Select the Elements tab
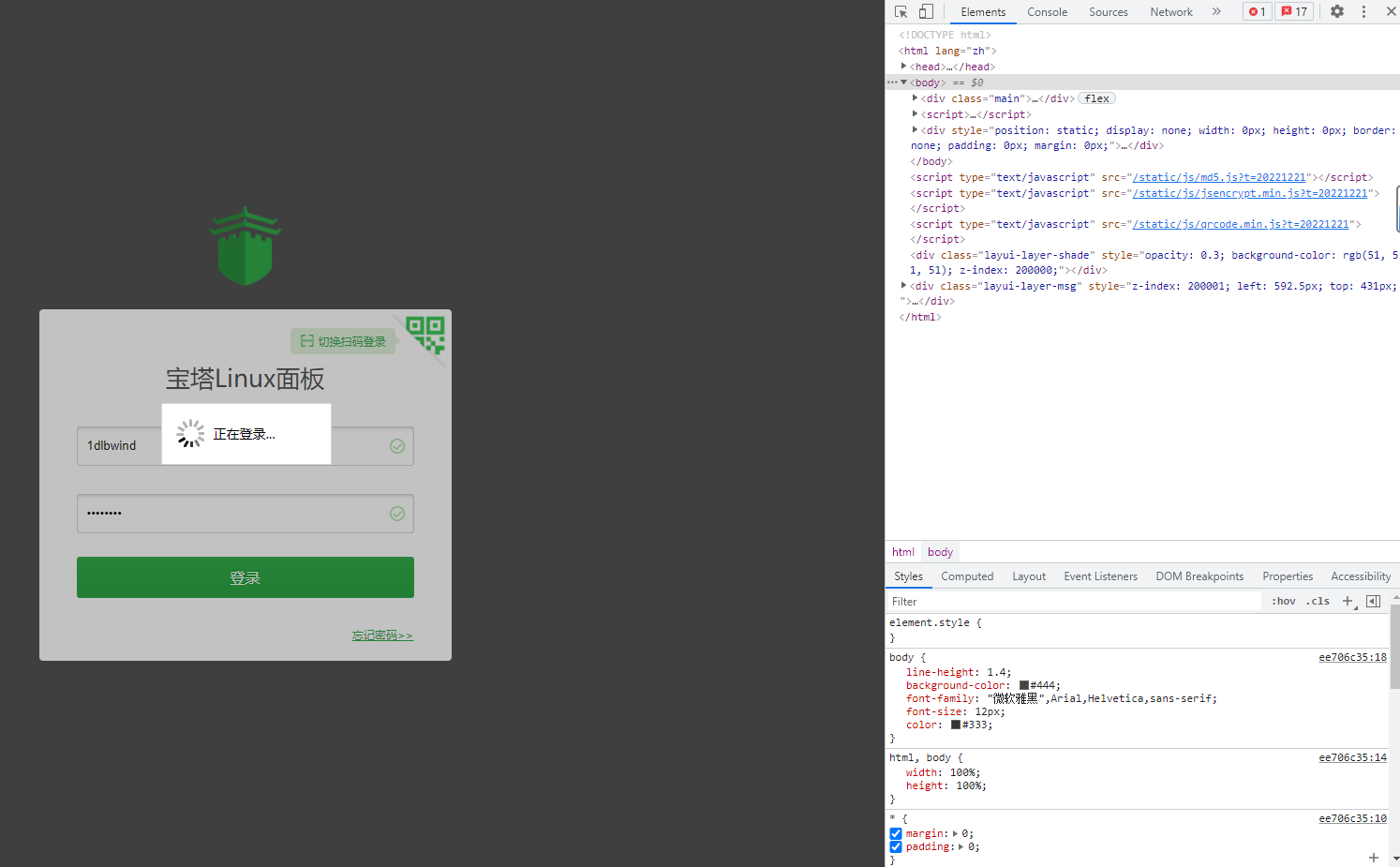 point(983,12)
